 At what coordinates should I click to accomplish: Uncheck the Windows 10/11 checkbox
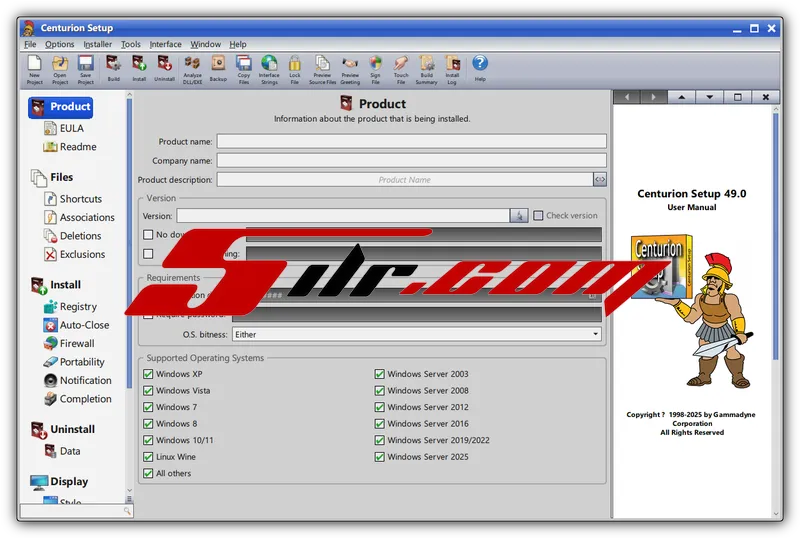pyautogui.click(x=148, y=440)
